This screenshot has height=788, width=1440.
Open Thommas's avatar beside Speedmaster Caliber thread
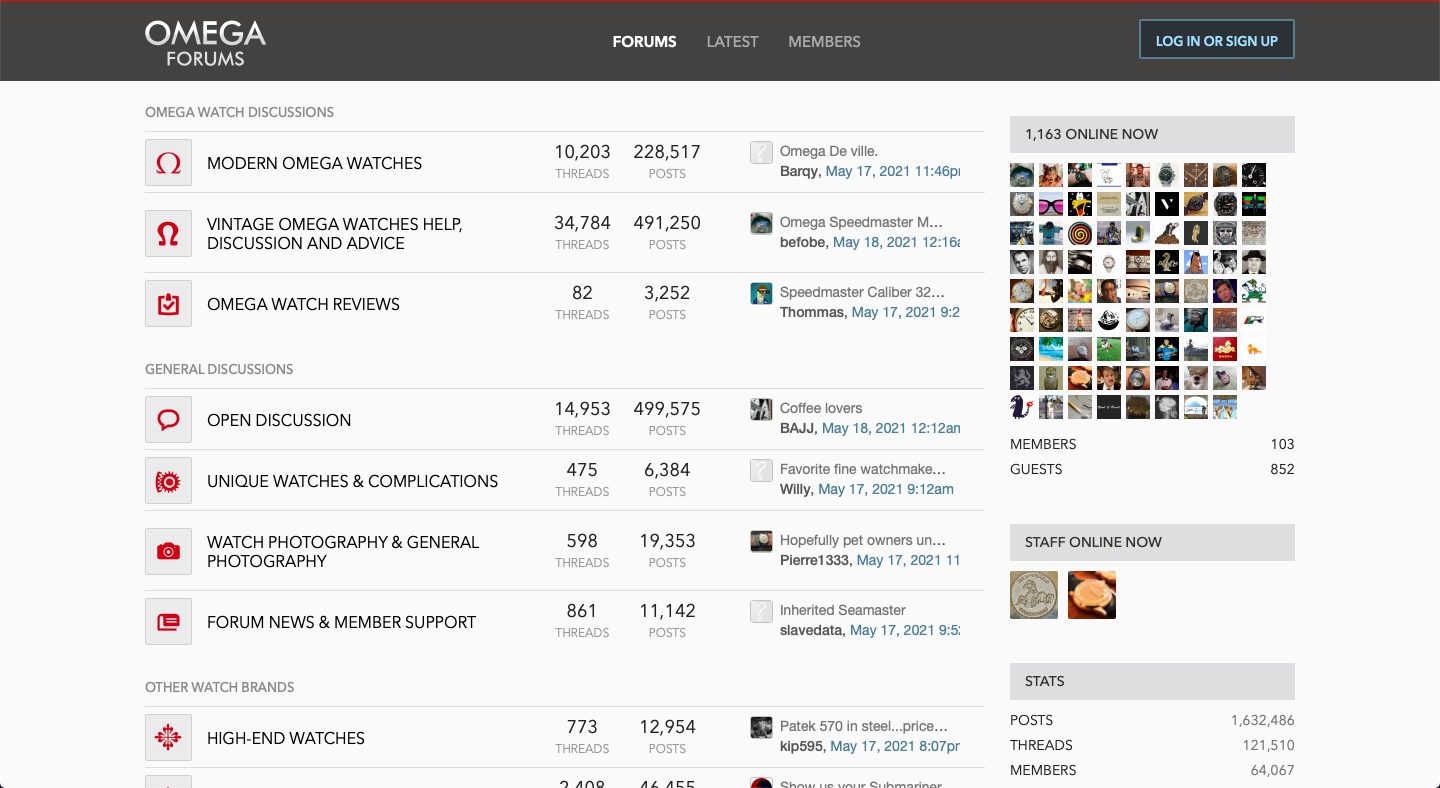point(761,293)
